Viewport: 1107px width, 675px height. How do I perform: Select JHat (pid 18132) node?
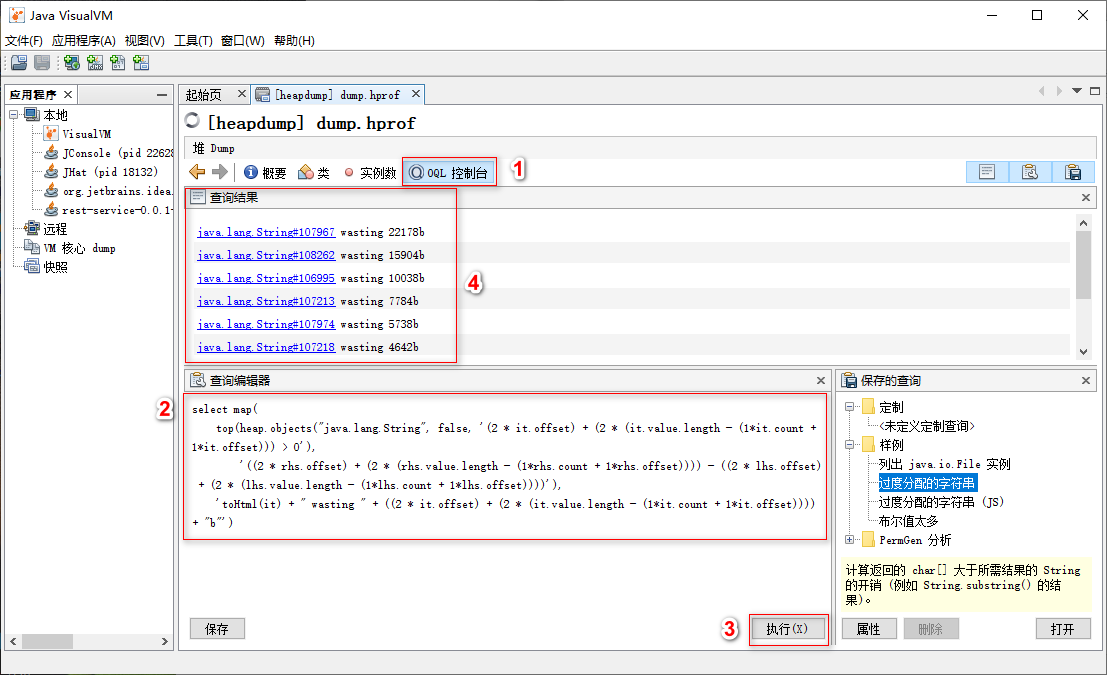(x=101, y=172)
